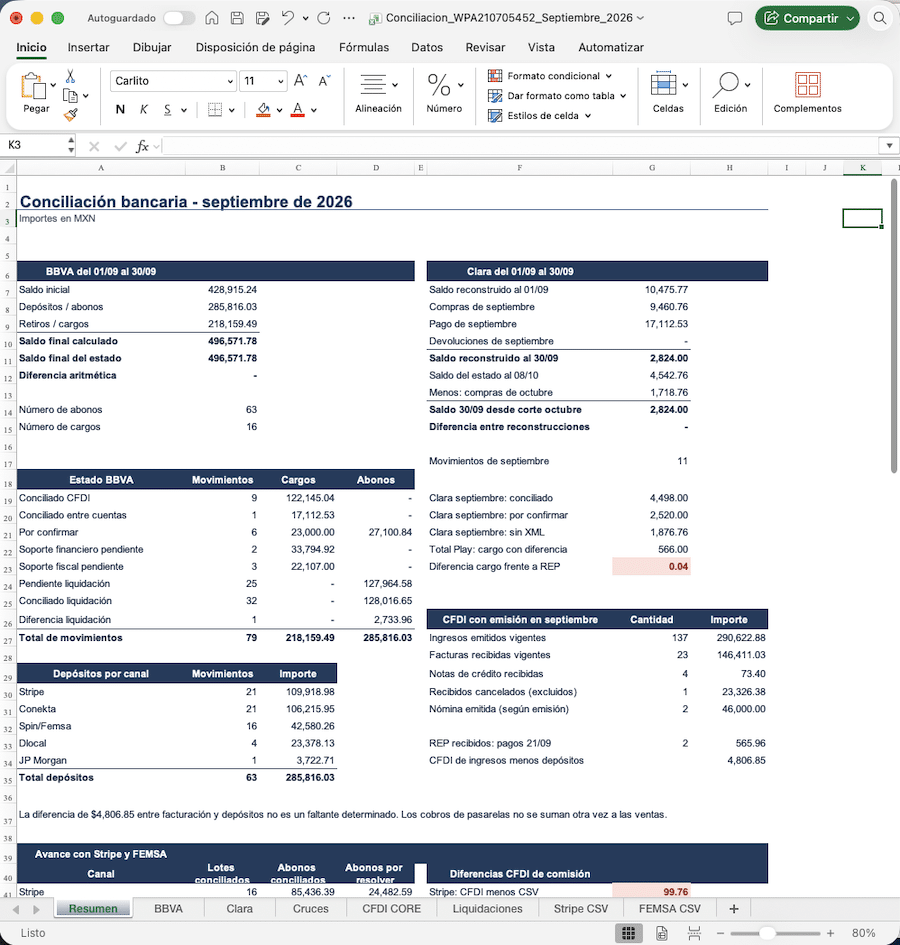Viewport: 900px width, 945px height.
Task: Add a new sheet with plus button
Action: 734,909
